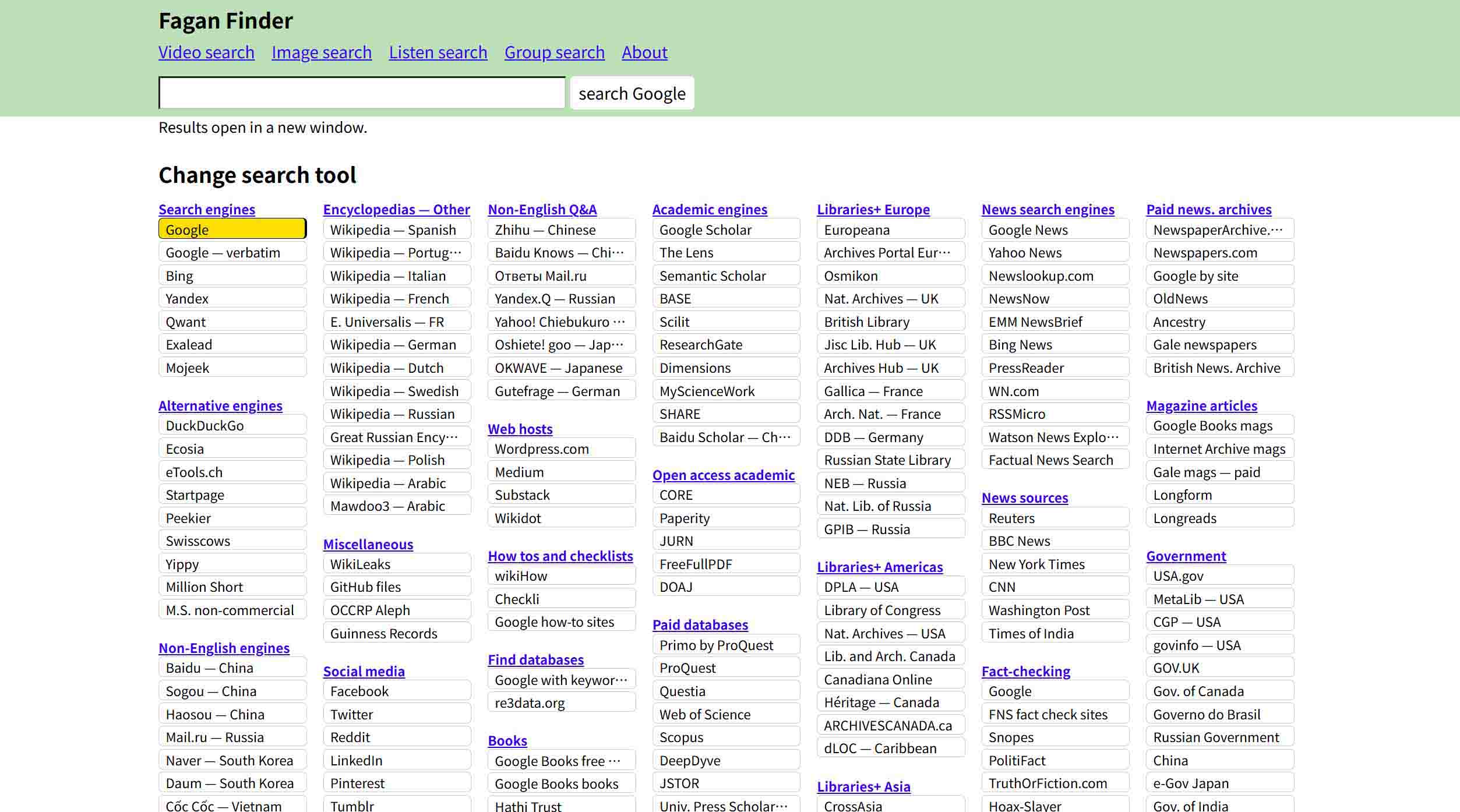Select ResearchGate under Academic engines
1460x812 pixels.
[x=727, y=344]
